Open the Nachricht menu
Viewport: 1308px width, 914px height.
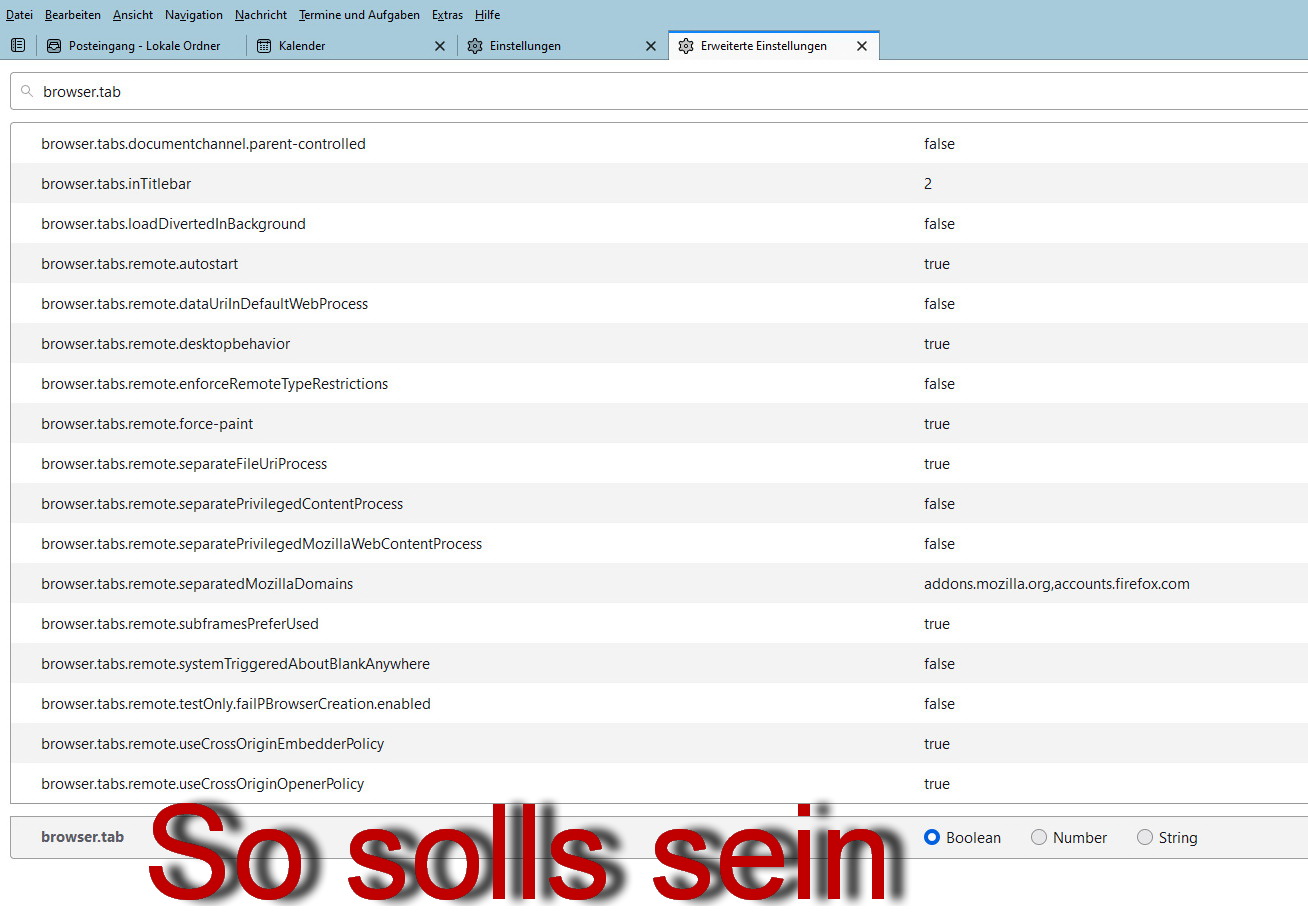tap(260, 15)
